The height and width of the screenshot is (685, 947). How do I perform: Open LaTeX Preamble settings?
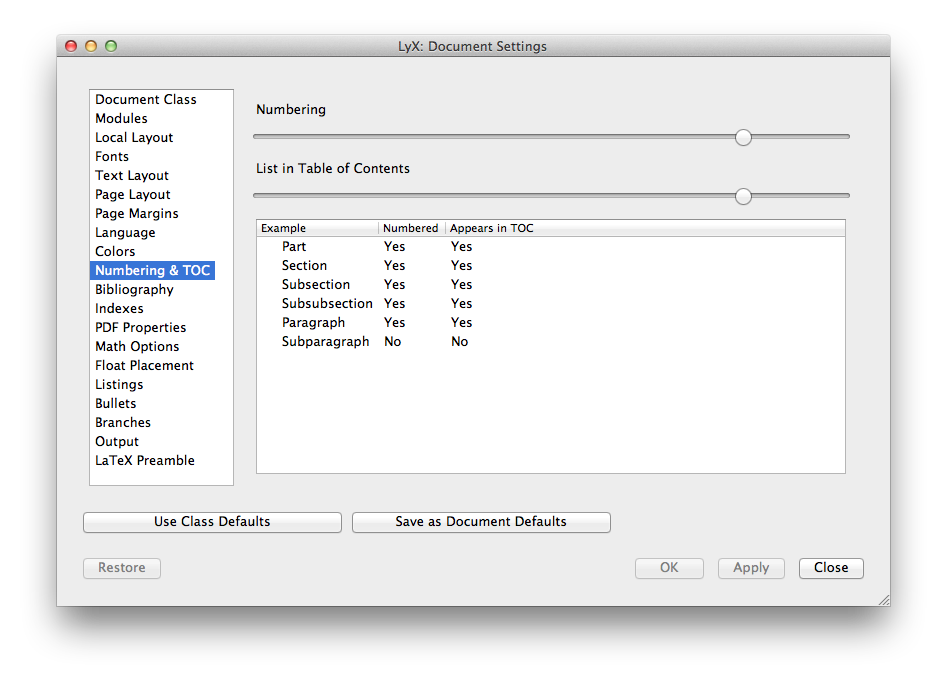click(x=145, y=461)
